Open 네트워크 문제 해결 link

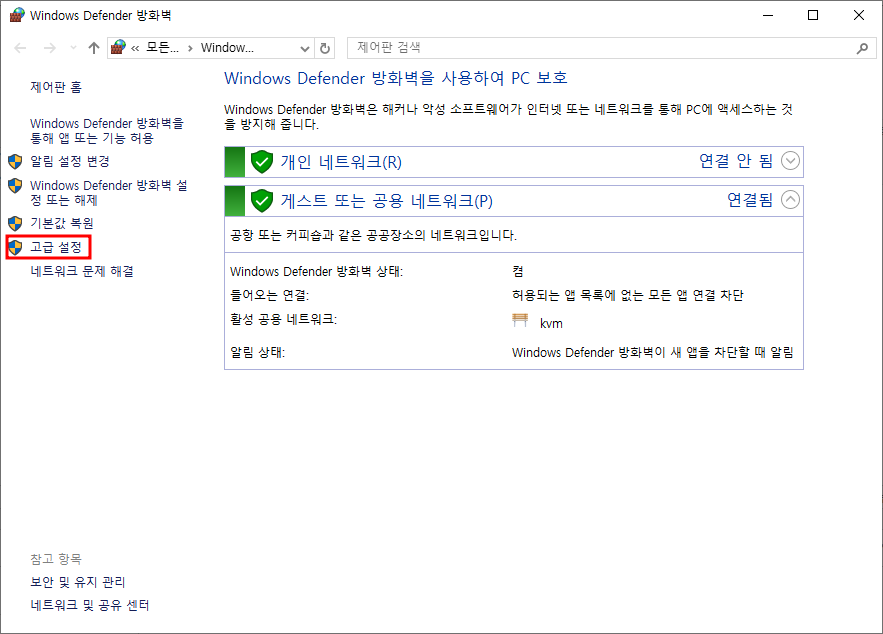[x=82, y=271]
